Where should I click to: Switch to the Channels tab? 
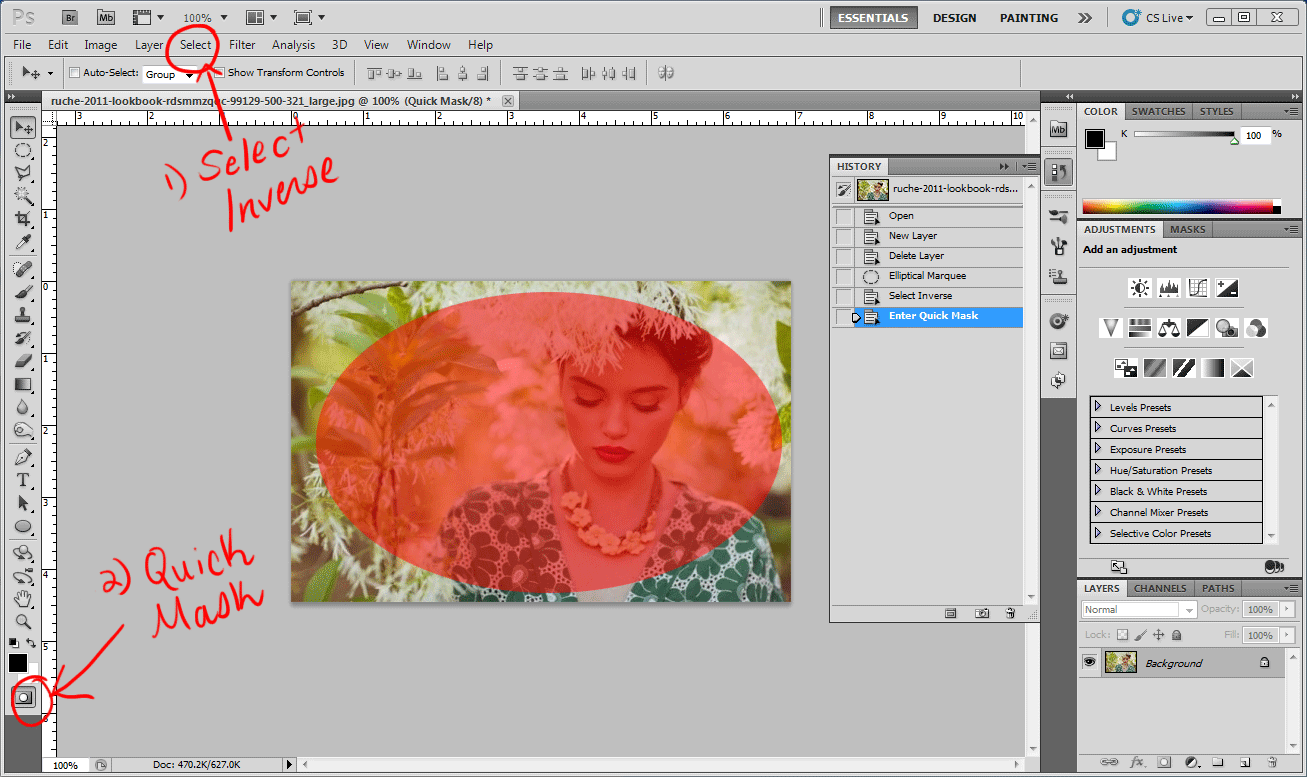[x=1160, y=588]
